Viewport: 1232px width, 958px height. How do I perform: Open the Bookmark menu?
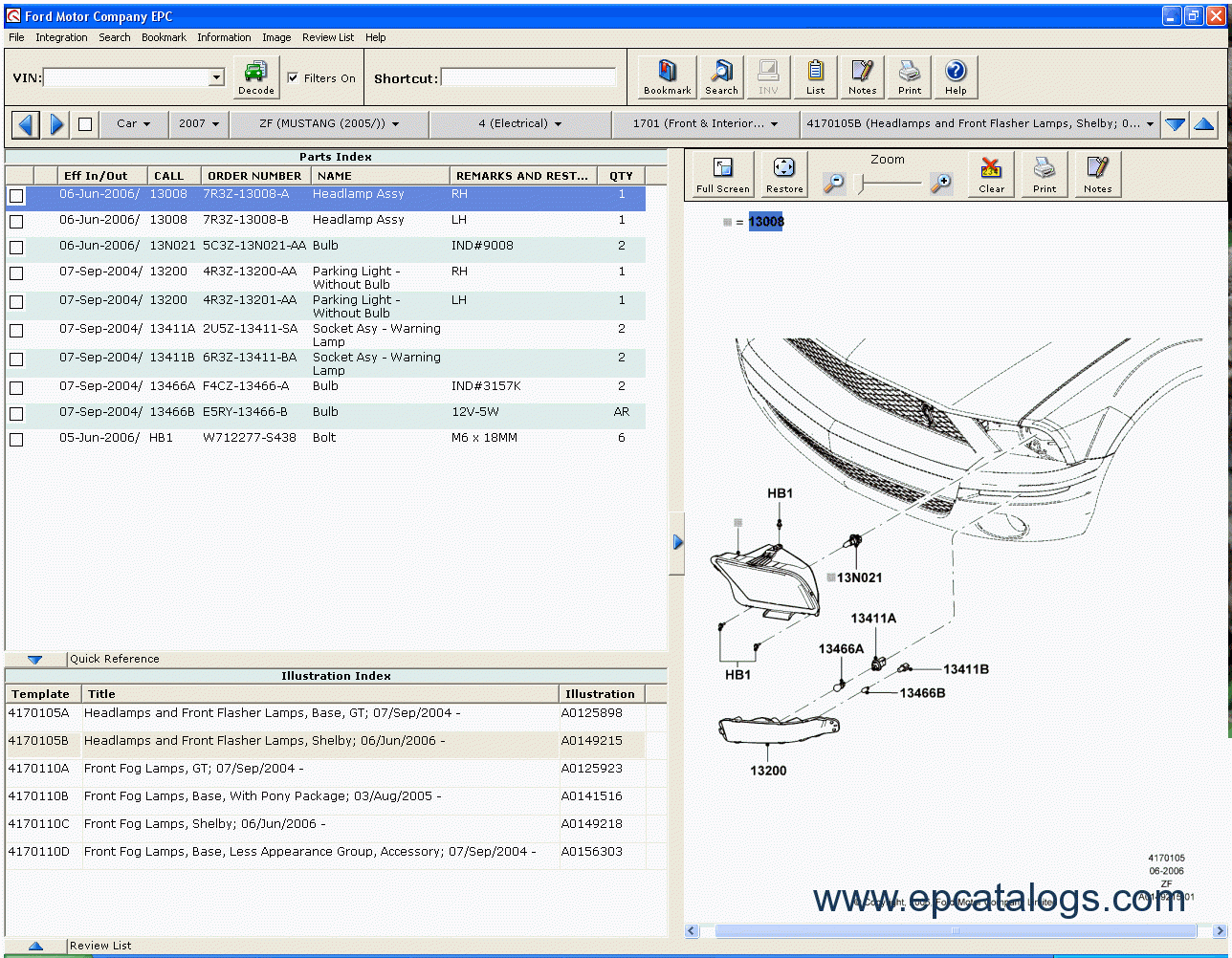point(164,37)
